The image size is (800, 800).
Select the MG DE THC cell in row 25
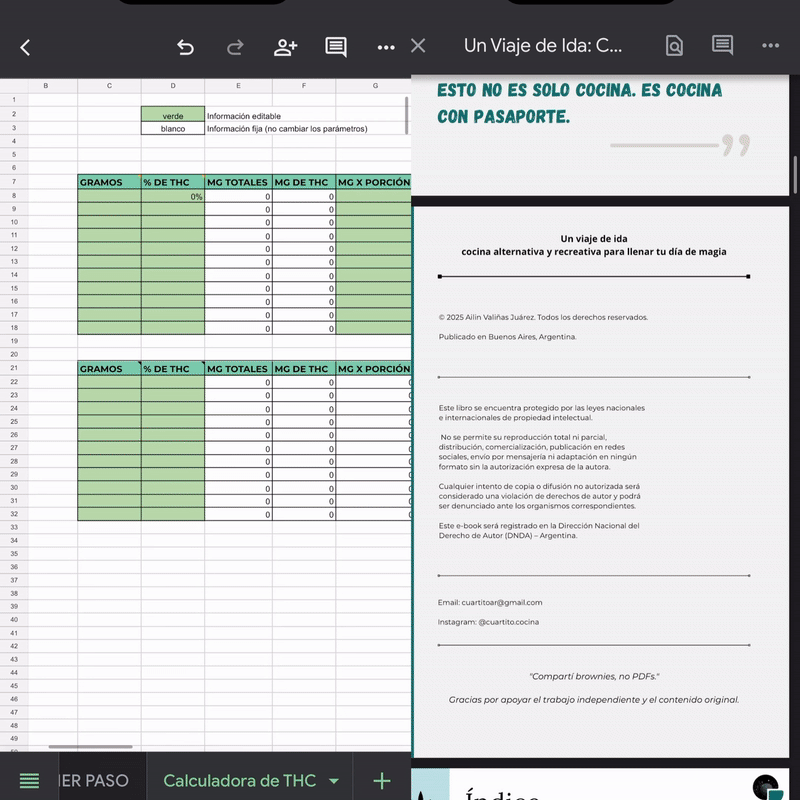[x=304, y=422]
